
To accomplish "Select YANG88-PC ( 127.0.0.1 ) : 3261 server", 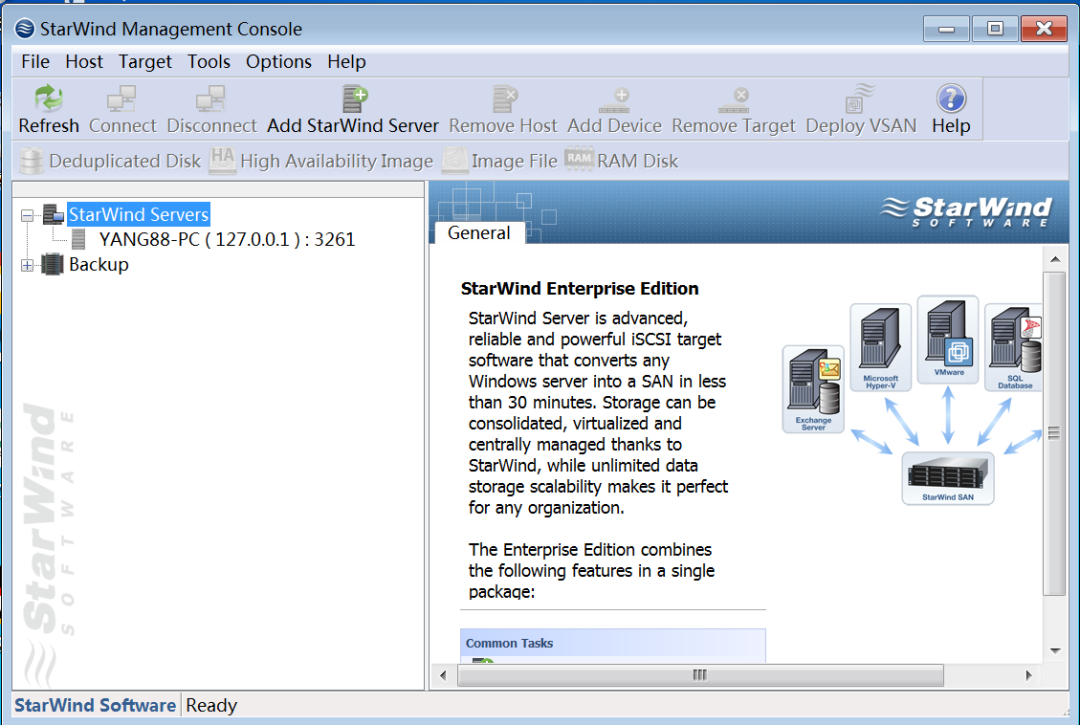I will [227, 239].
